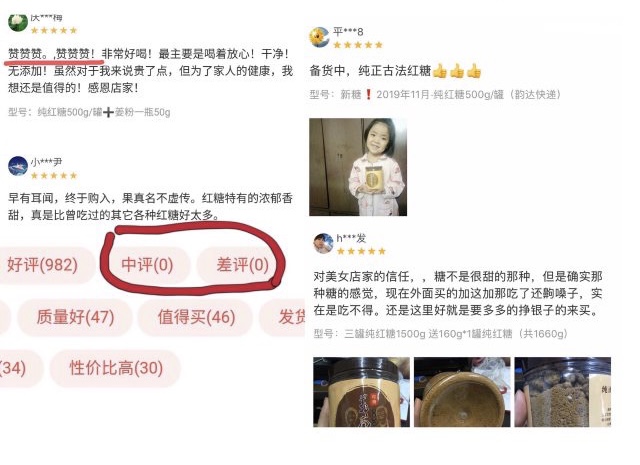This screenshot has width=640, height=465.
Task: Open the 沃***梅 lotus flower avatar
Action: coord(18,23)
